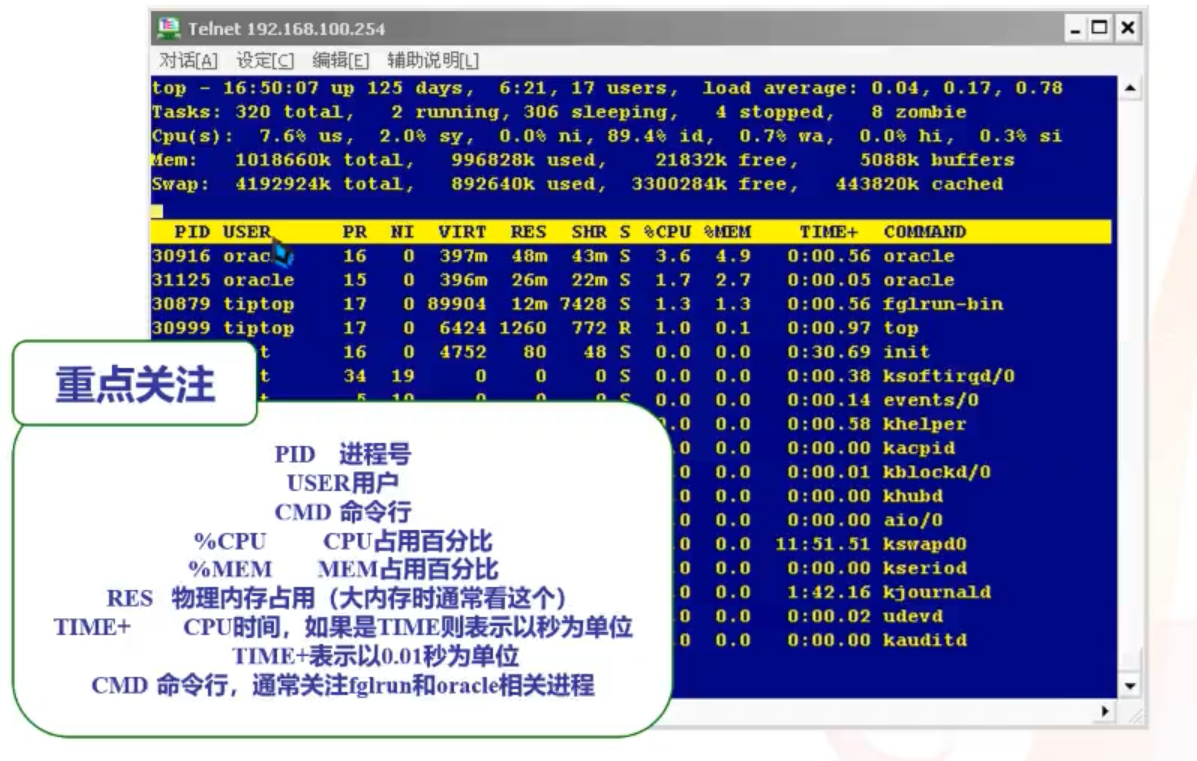Click the horizontal scrollbar right arrow
This screenshot has width=1197, height=761.
[1105, 711]
